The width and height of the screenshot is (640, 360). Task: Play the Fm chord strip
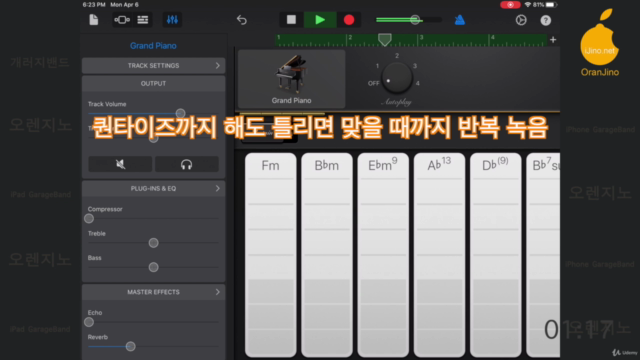click(x=271, y=255)
